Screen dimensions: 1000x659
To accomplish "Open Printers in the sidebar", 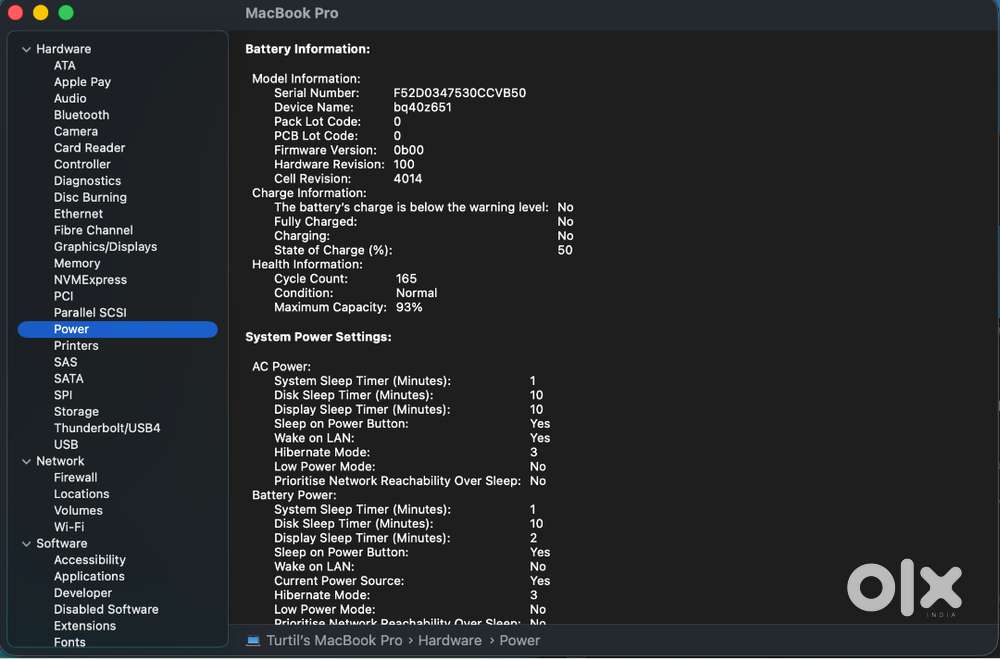I will [x=76, y=346].
